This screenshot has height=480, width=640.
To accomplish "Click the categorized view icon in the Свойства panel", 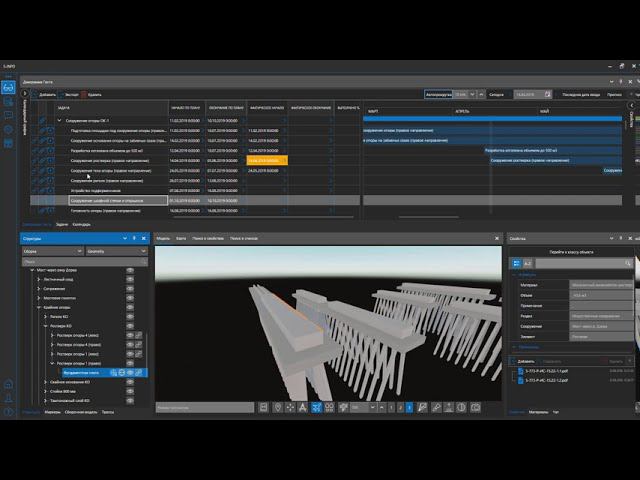I will (x=516, y=263).
